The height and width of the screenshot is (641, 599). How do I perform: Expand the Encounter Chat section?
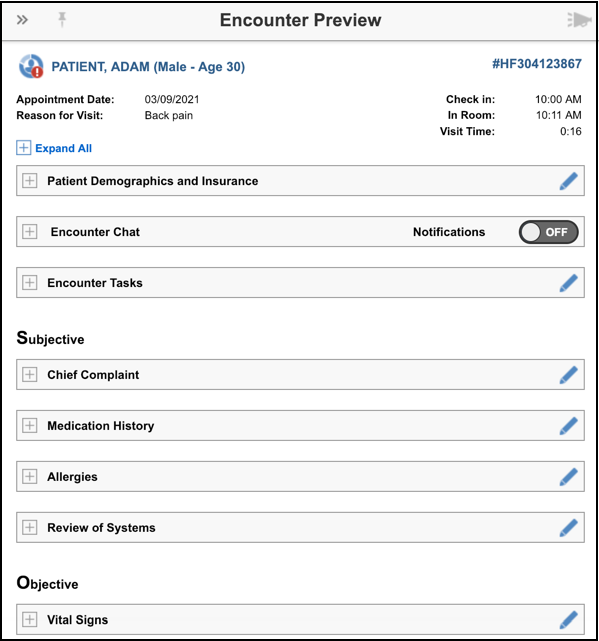29,232
